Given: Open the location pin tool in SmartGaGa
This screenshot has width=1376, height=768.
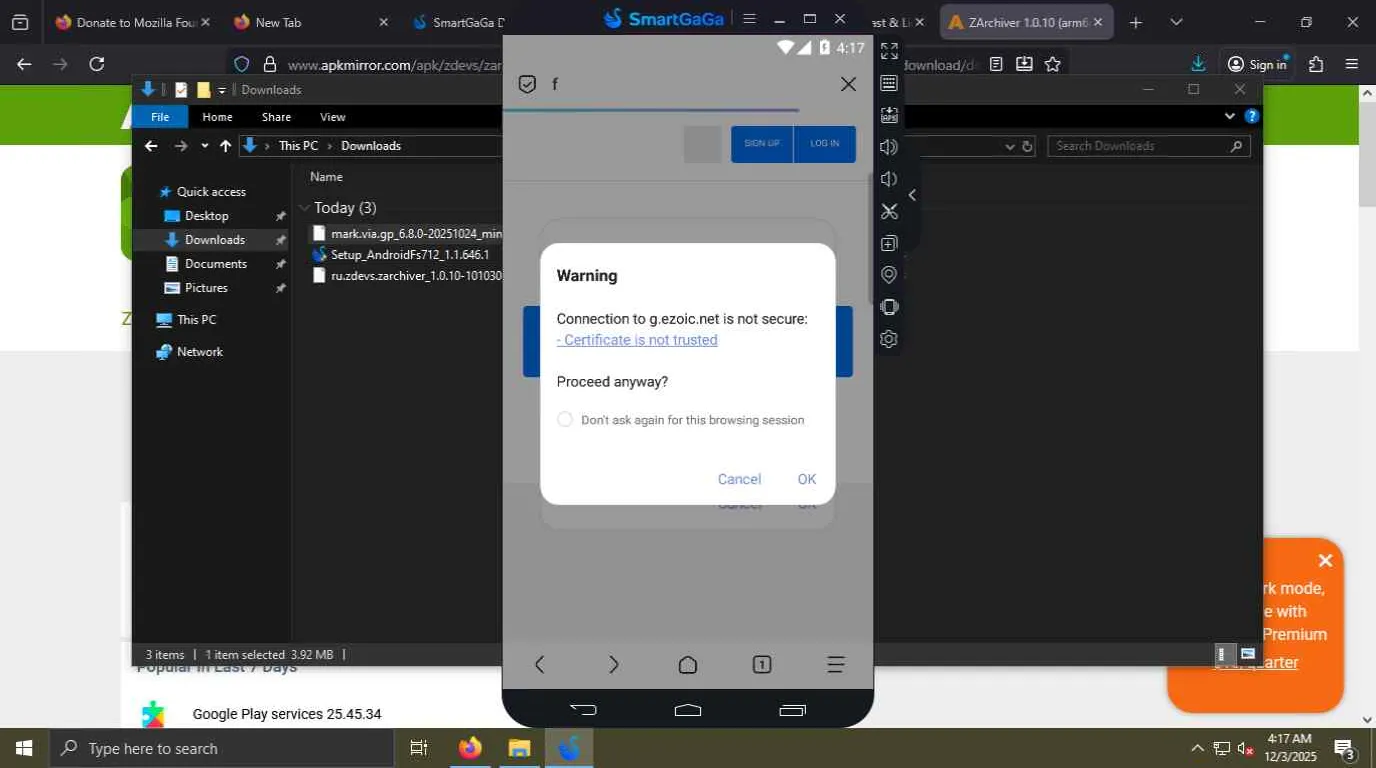Looking at the screenshot, I should pos(889,275).
